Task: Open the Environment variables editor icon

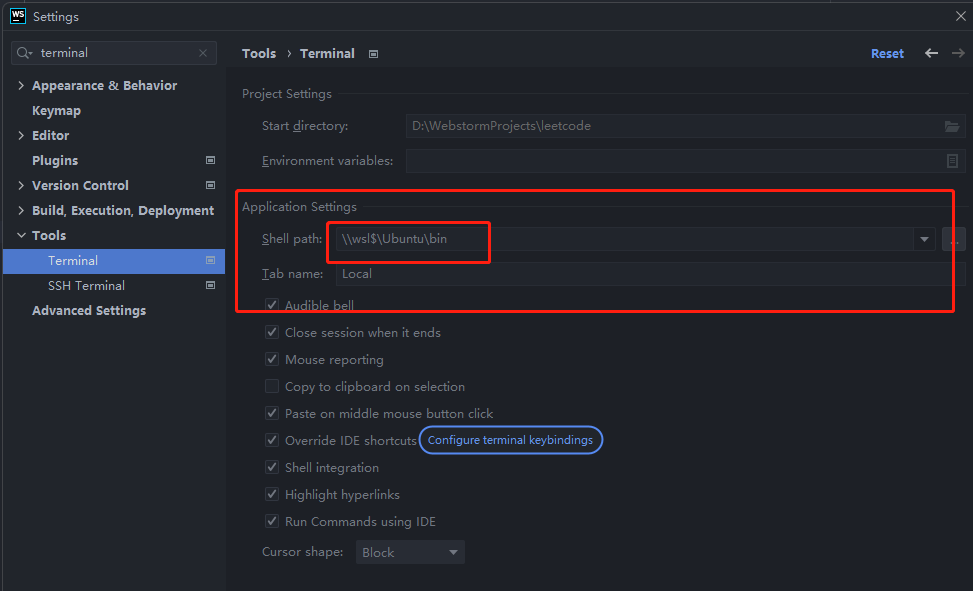Action: pyautogui.click(x=953, y=161)
